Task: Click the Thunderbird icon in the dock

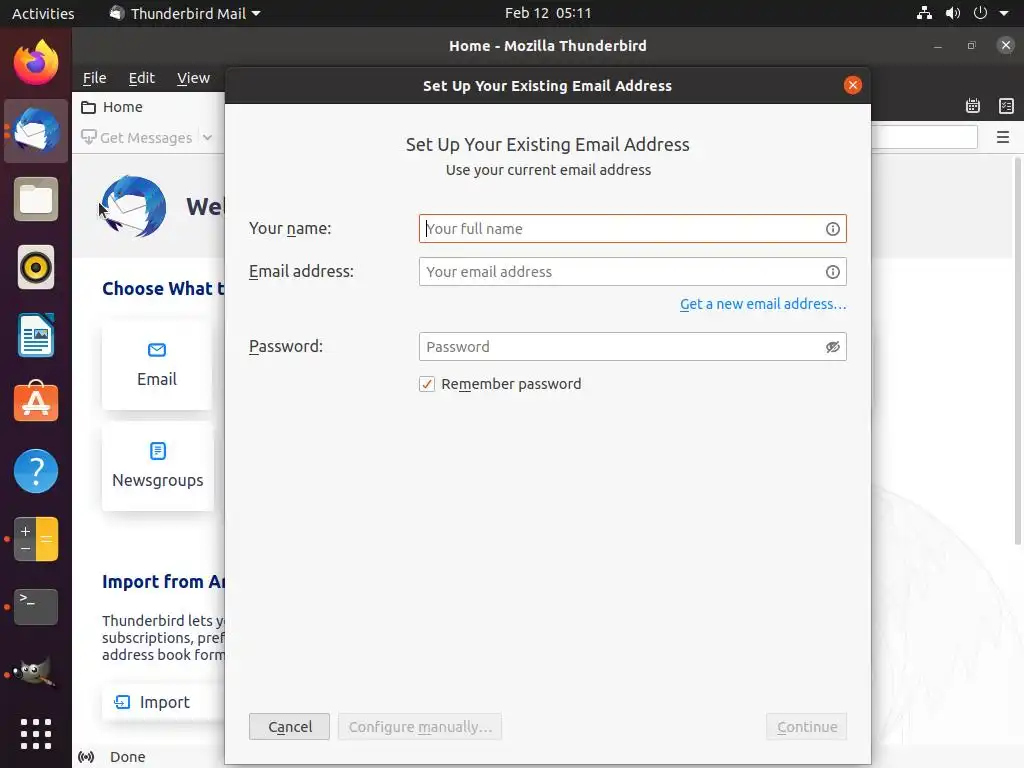Action: coord(36,131)
